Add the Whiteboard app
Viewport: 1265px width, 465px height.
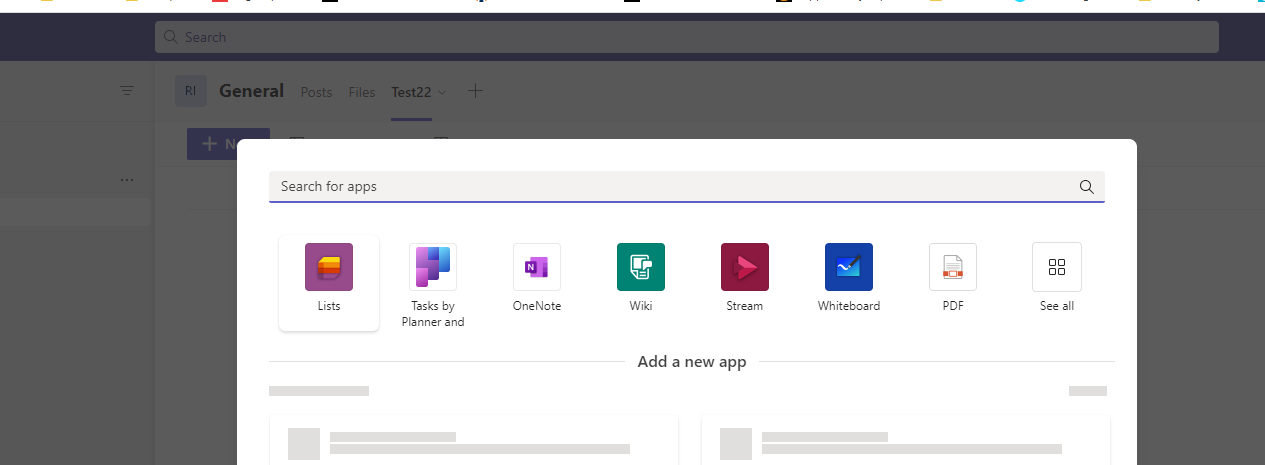tap(849, 267)
